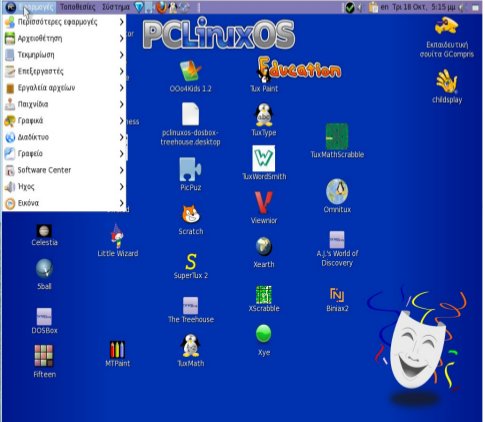Launch the TuxMath penguin icon
This screenshot has width=485, height=422.
(x=191, y=346)
